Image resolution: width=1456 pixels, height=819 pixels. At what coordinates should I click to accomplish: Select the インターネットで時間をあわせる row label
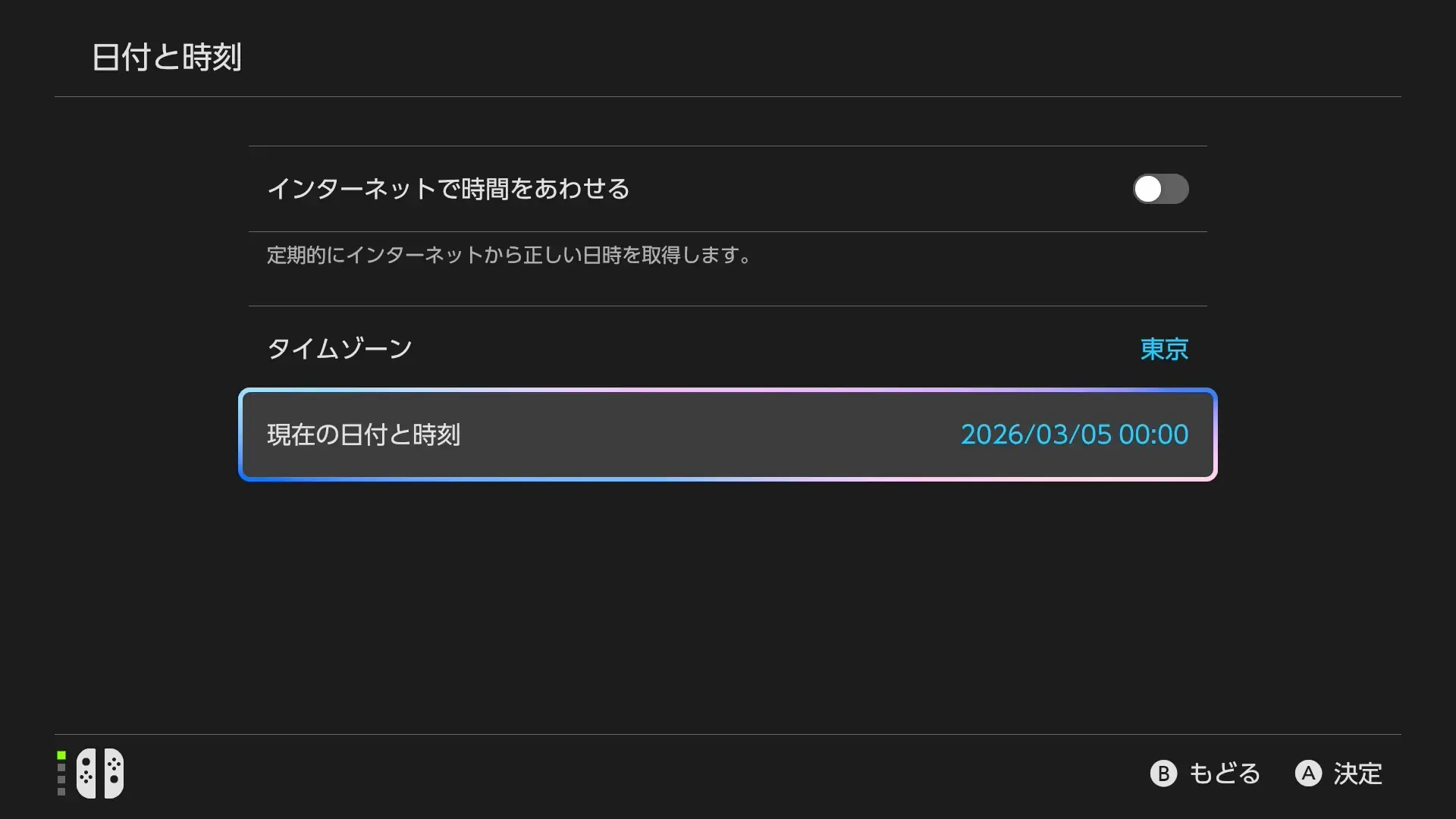pos(448,189)
